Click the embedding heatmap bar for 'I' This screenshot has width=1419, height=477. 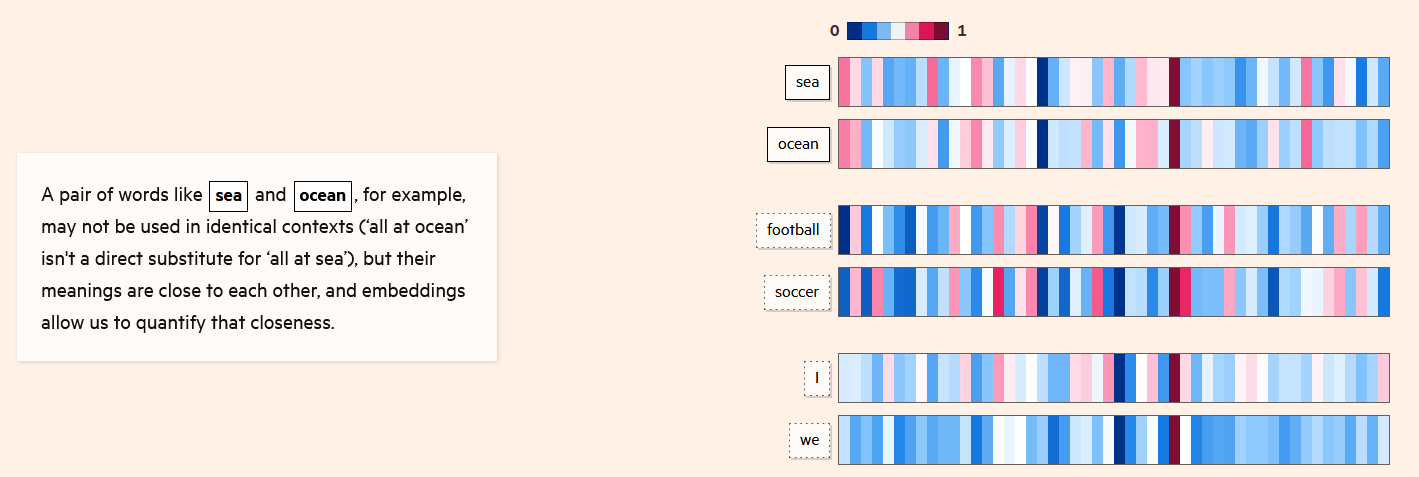tap(1113, 378)
